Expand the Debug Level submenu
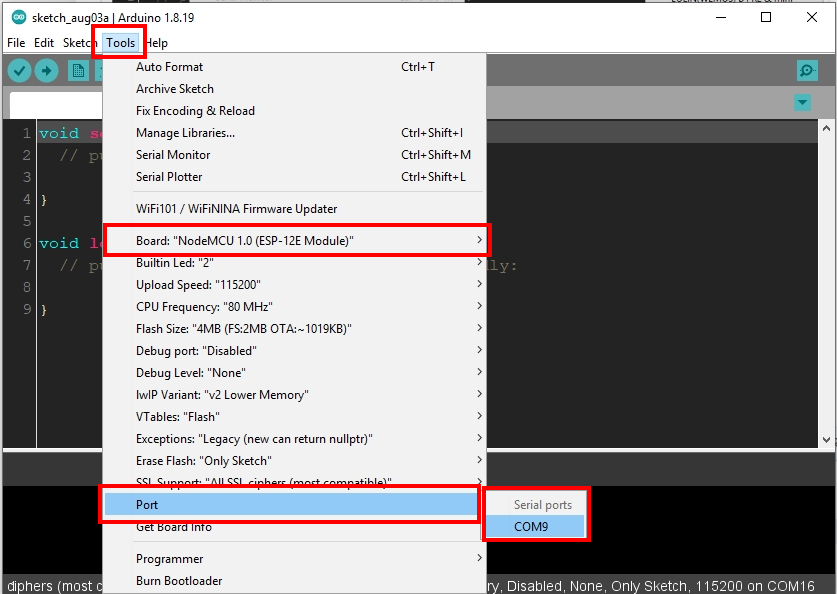 coord(294,373)
